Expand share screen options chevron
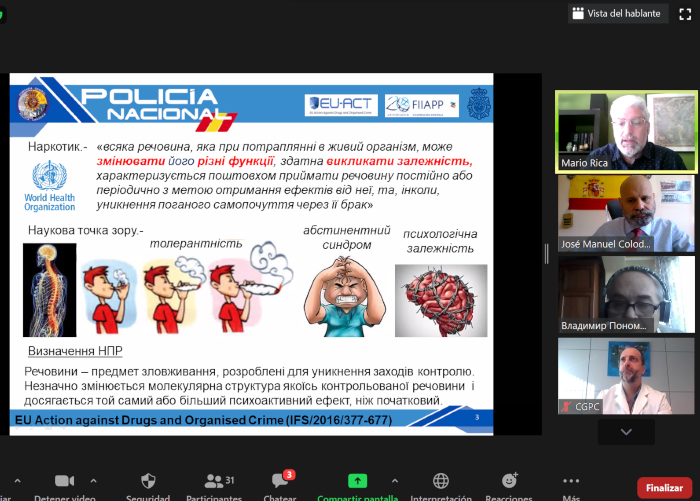This screenshot has height=501, width=700. [x=395, y=481]
